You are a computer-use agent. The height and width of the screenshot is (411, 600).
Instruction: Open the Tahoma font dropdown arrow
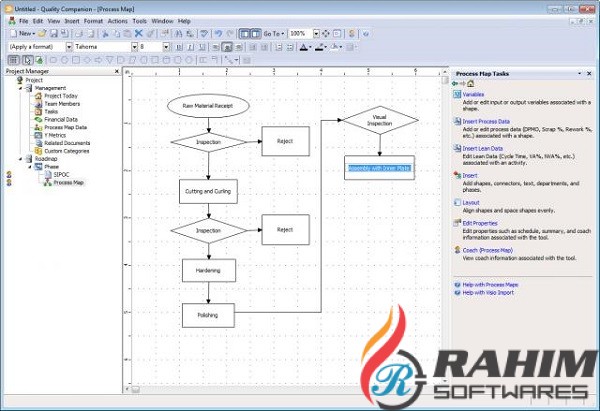pos(135,47)
